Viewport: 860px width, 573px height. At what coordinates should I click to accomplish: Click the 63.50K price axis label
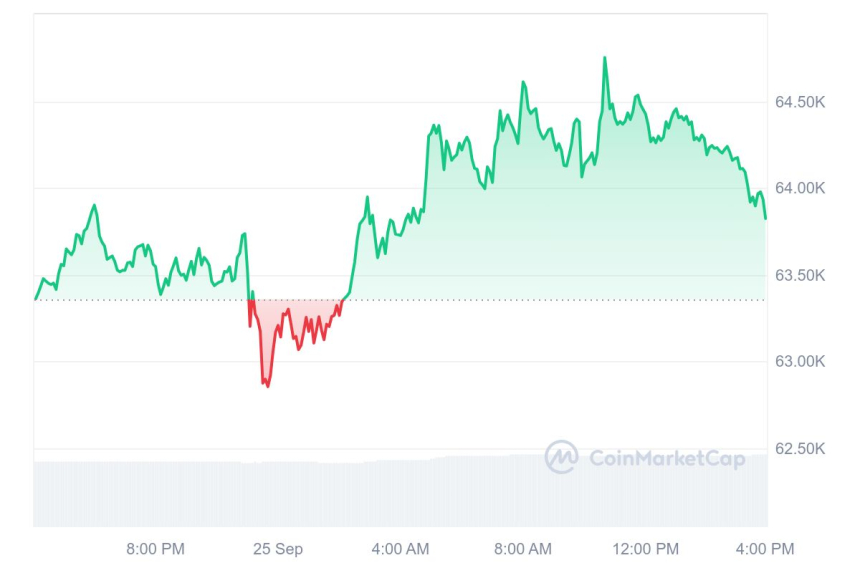tap(799, 275)
